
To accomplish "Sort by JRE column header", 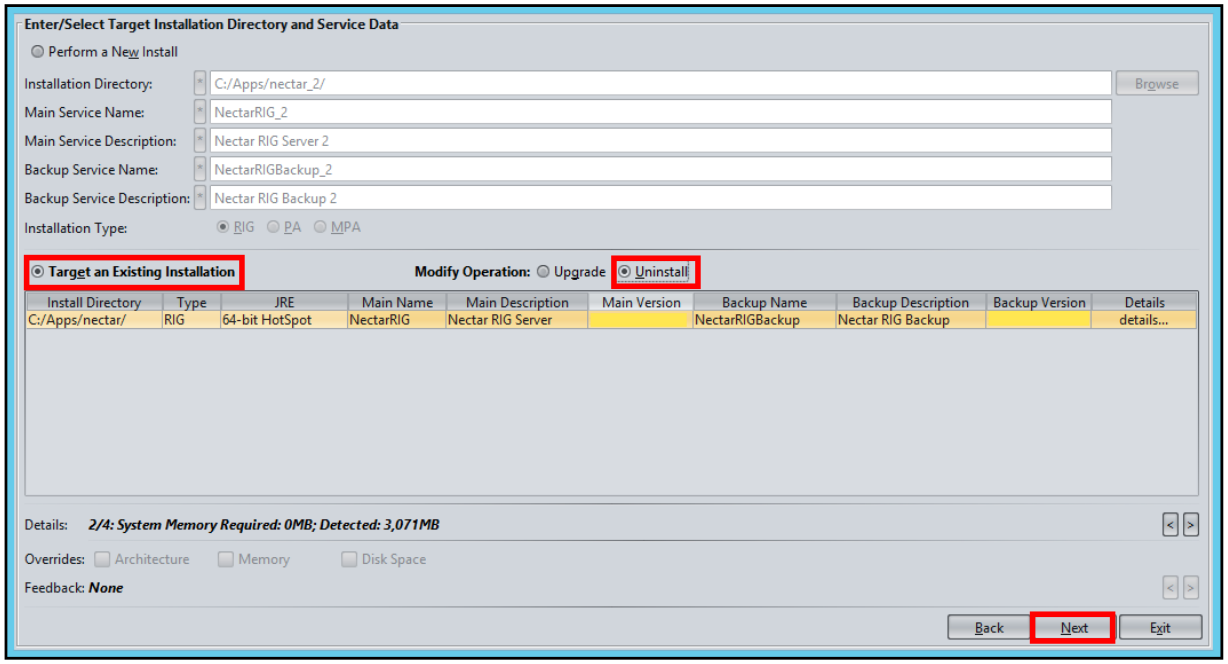I will tap(284, 302).
